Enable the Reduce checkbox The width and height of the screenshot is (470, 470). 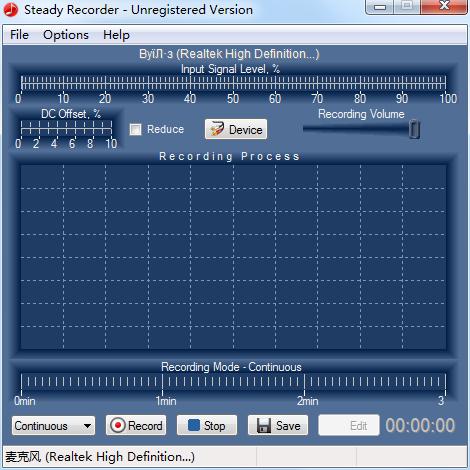click(x=135, y=129)
